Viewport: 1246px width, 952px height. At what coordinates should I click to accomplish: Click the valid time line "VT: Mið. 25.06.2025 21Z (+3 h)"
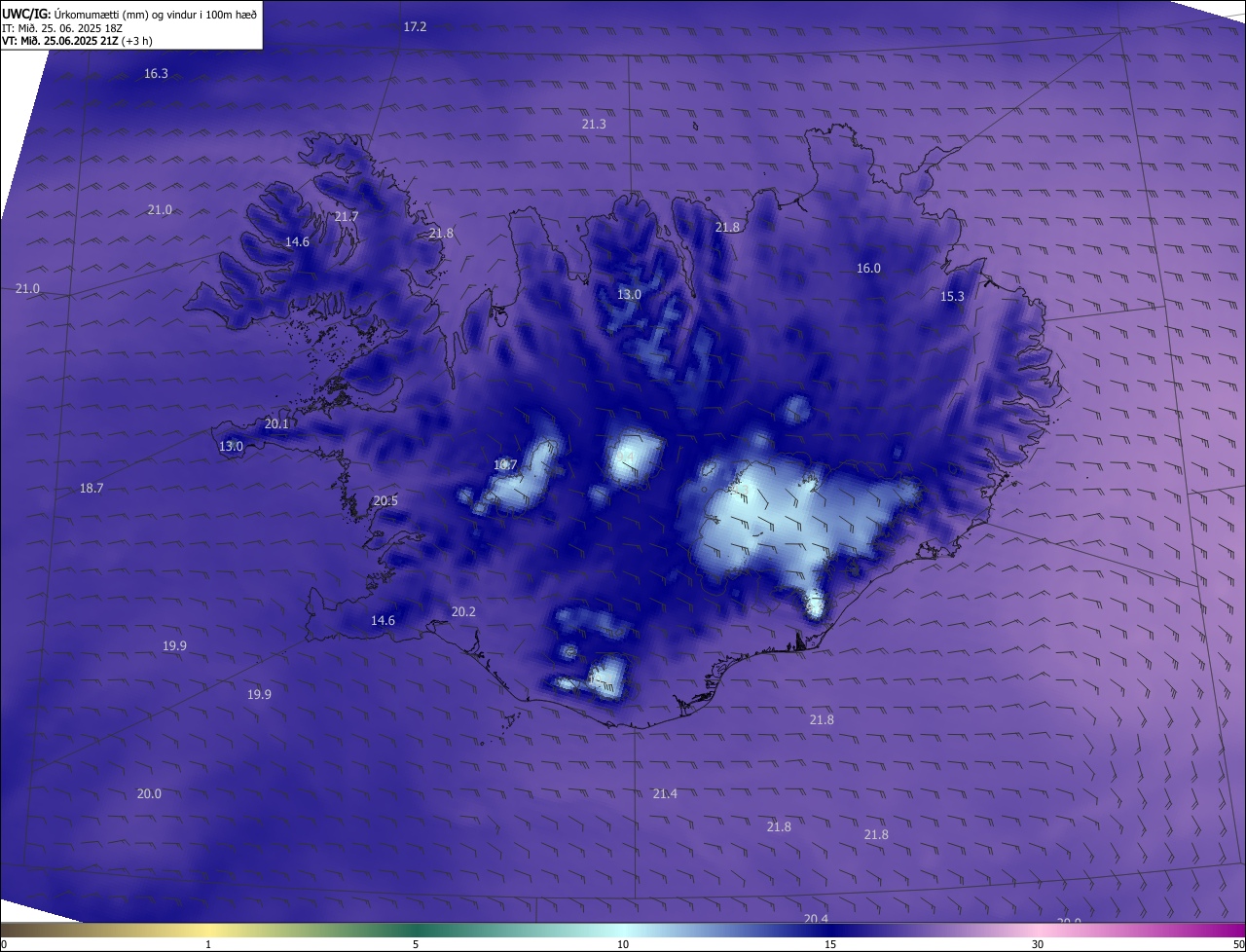point(77,41)
